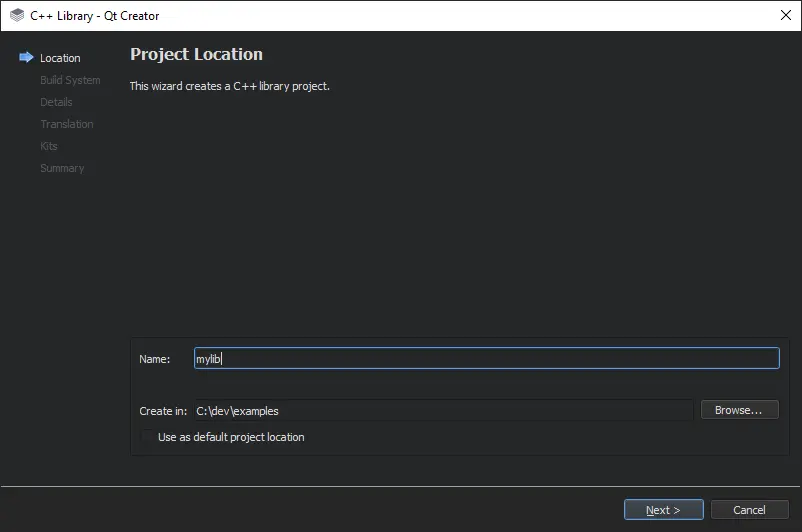Click the Project Location heading

pyautogui.click(x=196, y=55)
